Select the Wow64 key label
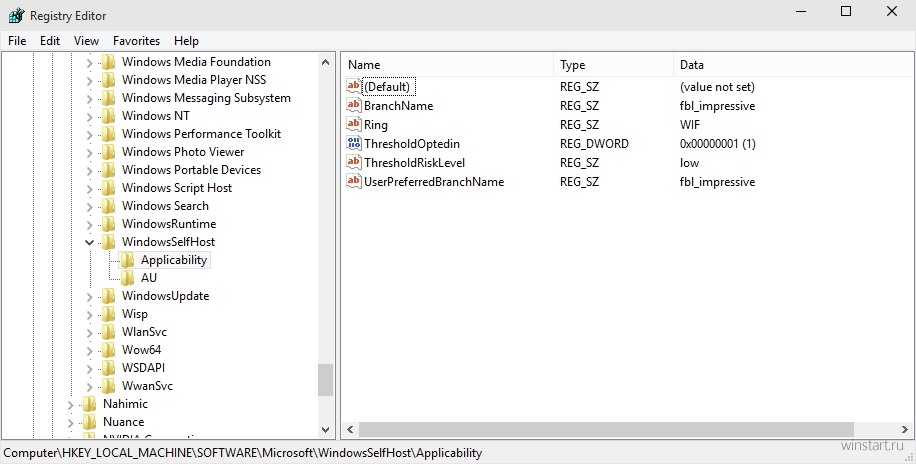The width and height of the screenshot is (916, 464). point(141,350)
